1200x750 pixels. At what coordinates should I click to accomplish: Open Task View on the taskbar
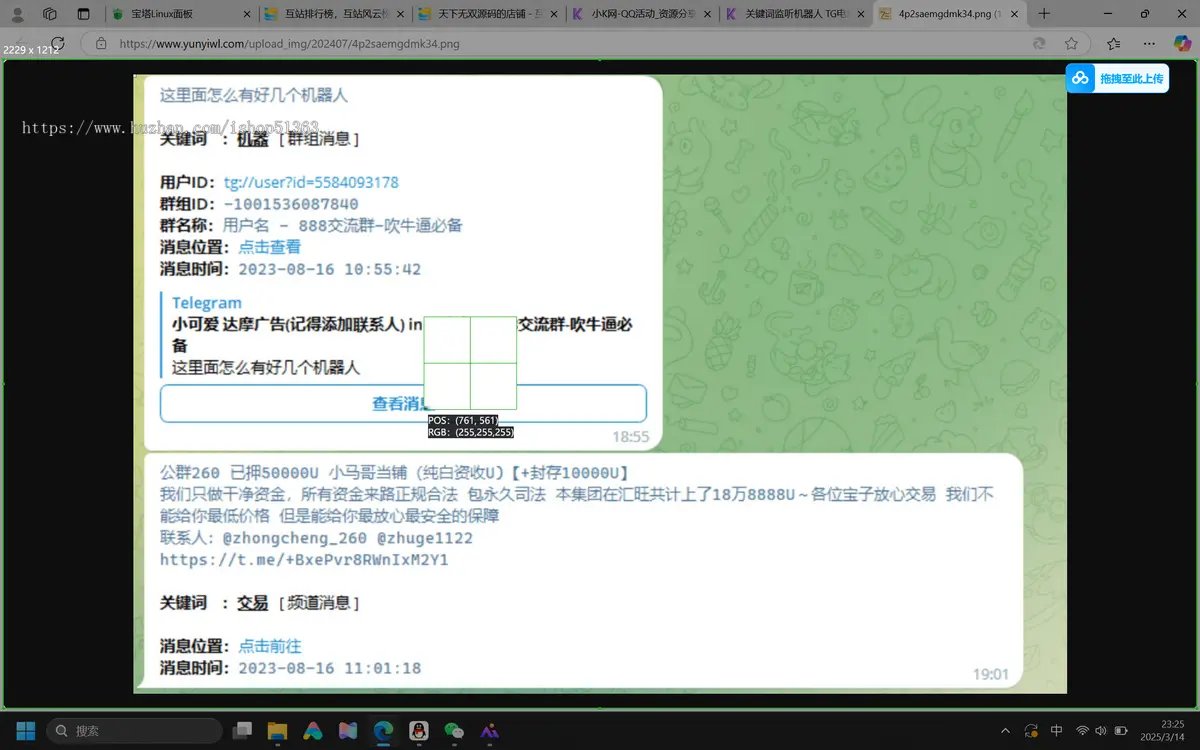click(x=242, y=731)
